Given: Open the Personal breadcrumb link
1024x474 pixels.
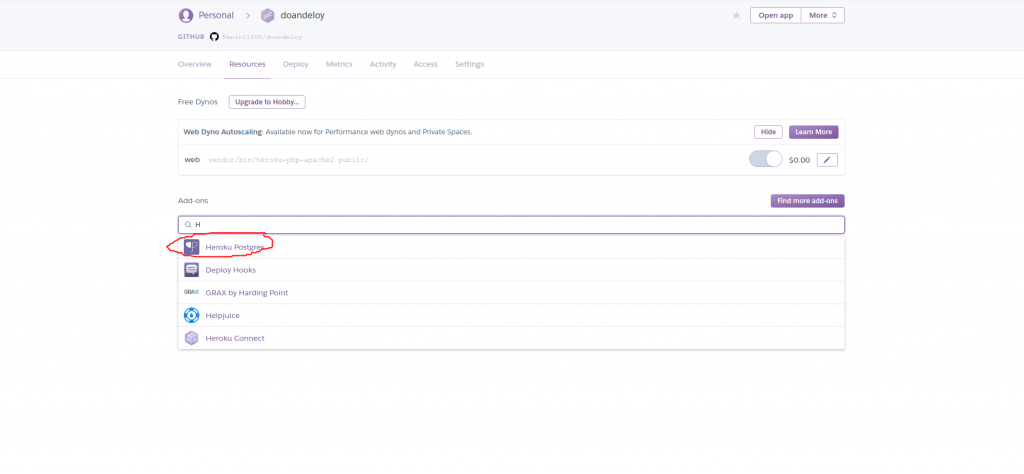Looking at the screenshot, I should (x=216, y=15).
